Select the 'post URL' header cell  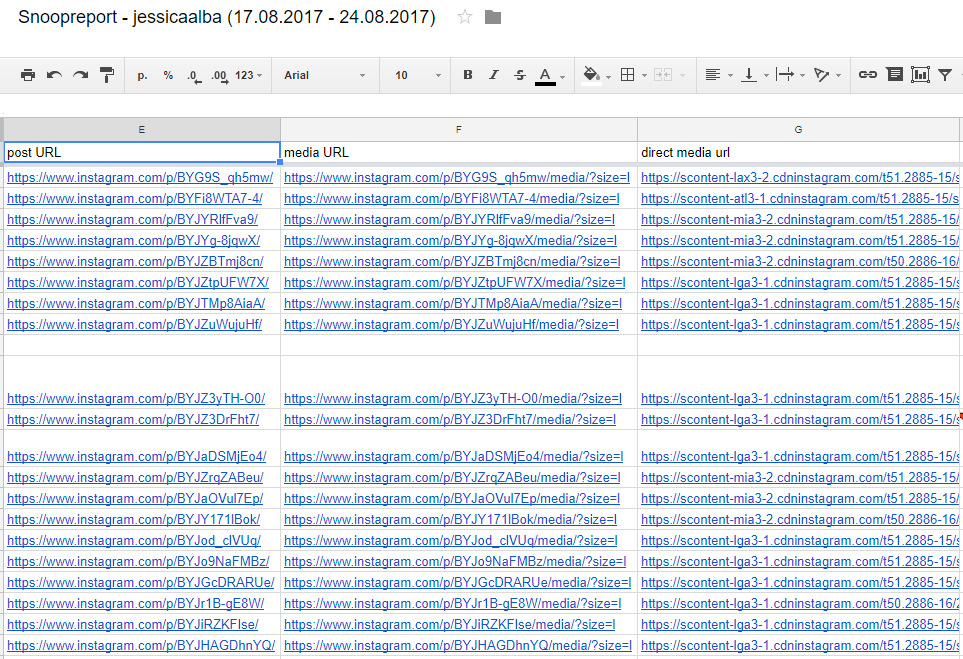pos(142,152)
